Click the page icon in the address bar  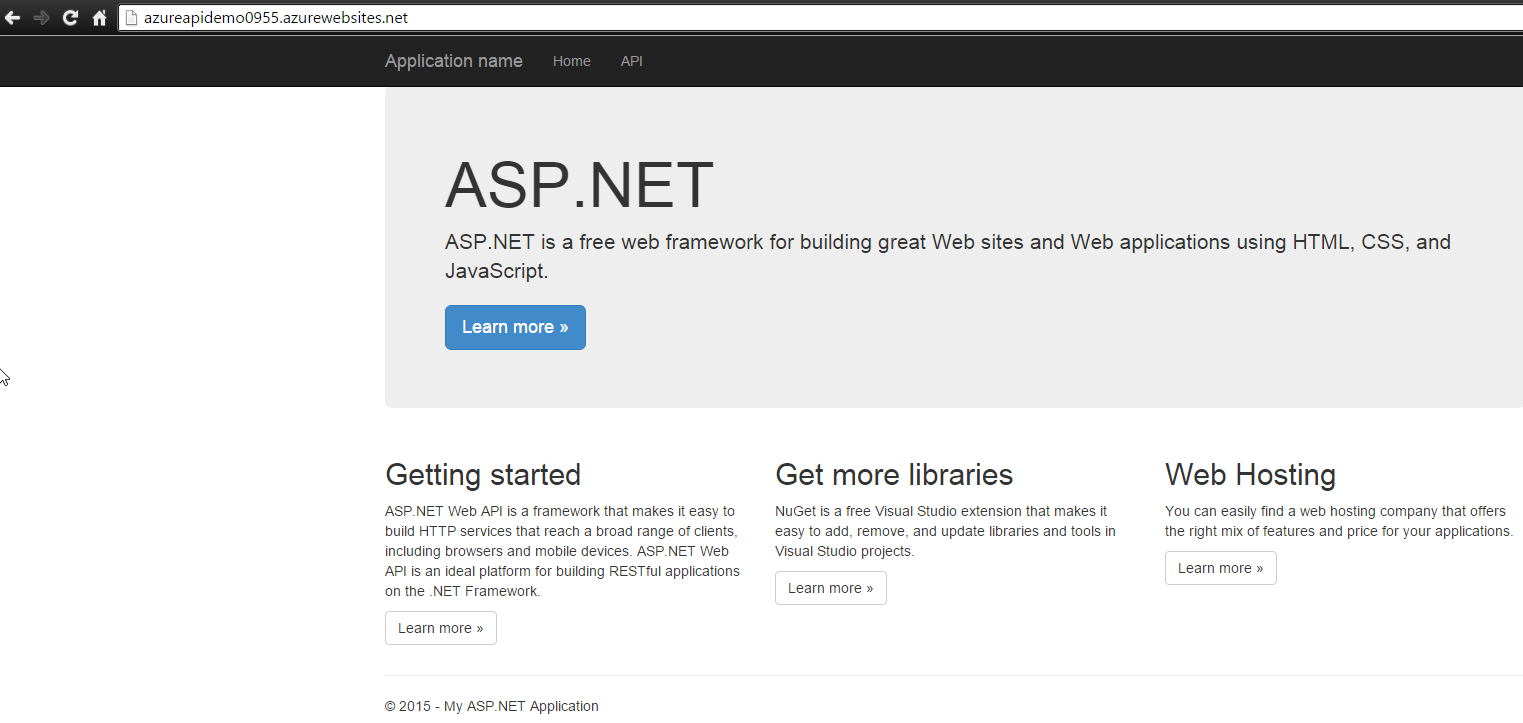pos(131,18)
